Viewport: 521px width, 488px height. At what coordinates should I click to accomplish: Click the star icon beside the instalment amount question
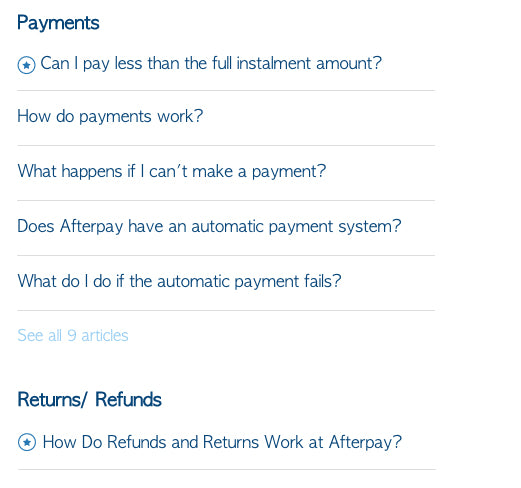(26, 65)
